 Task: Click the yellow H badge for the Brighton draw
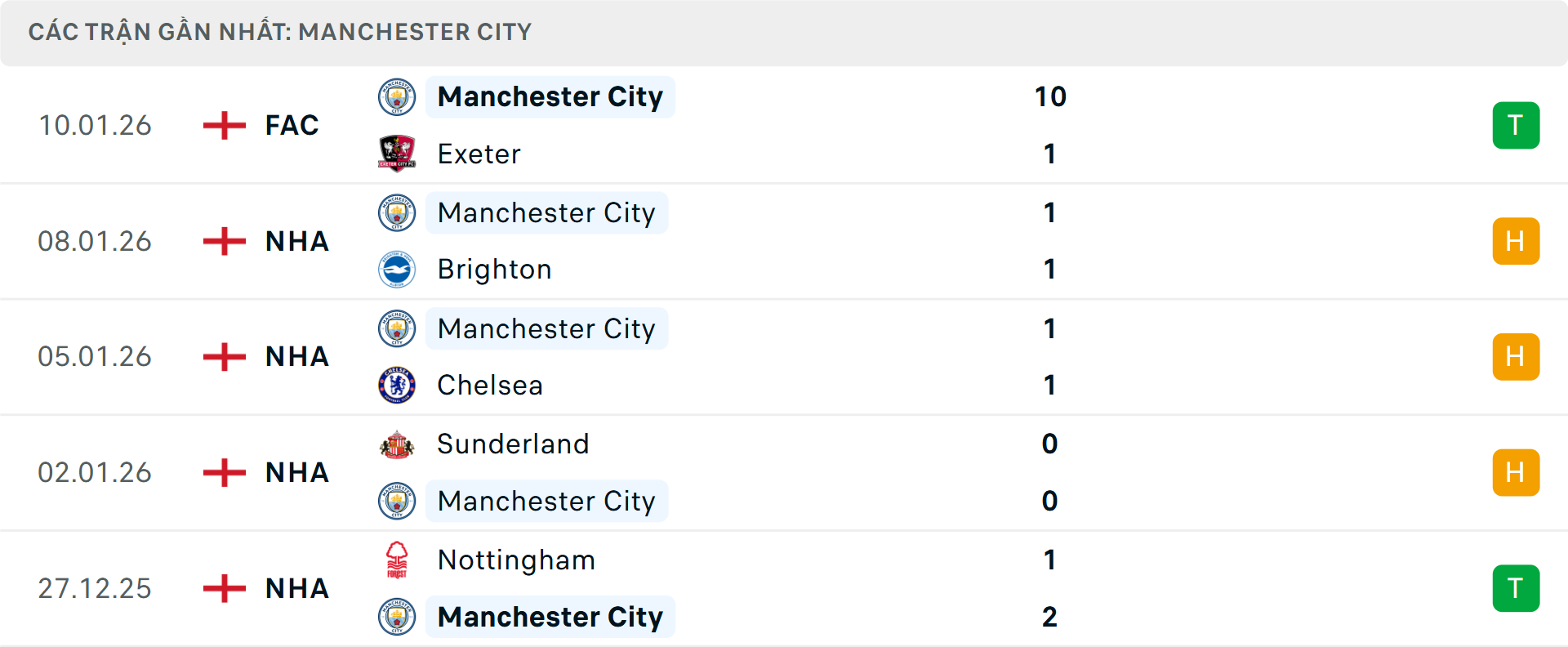click(x=1516, y=241)
